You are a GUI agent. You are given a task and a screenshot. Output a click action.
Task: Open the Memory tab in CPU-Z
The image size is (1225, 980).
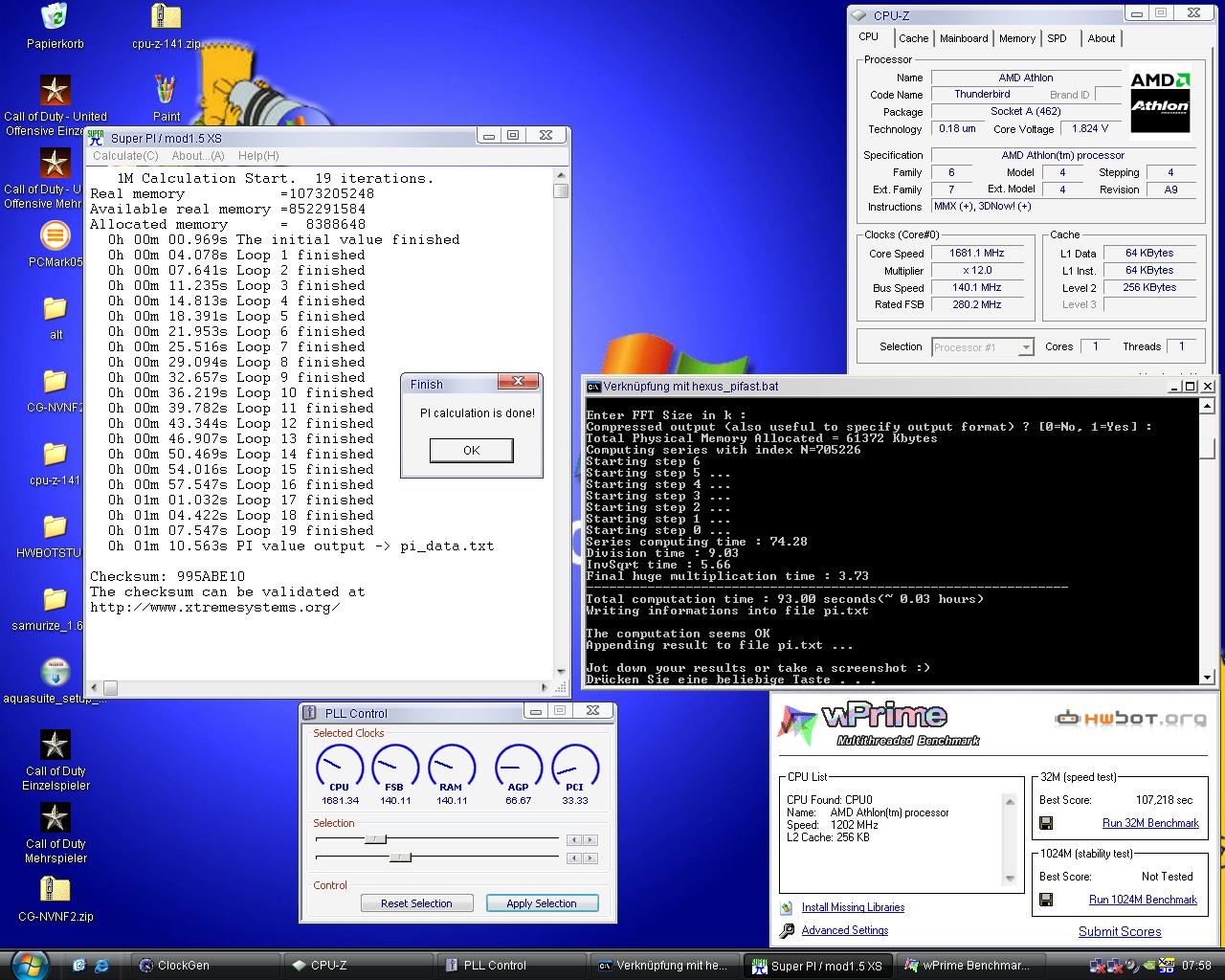tap(1017, 38)
